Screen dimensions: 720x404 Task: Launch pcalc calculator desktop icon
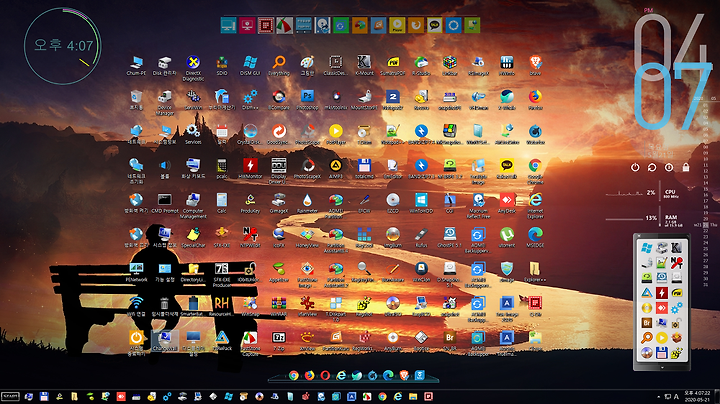(222, 168)
